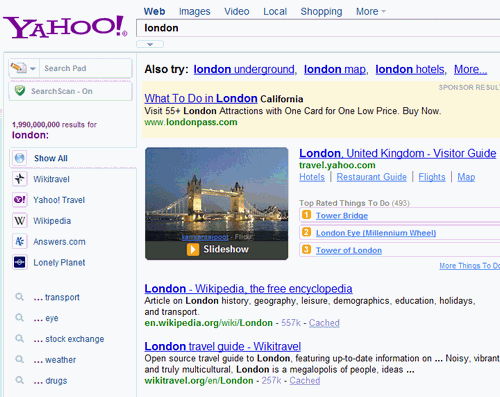Open the More search options menu

(x=371, y=11)
